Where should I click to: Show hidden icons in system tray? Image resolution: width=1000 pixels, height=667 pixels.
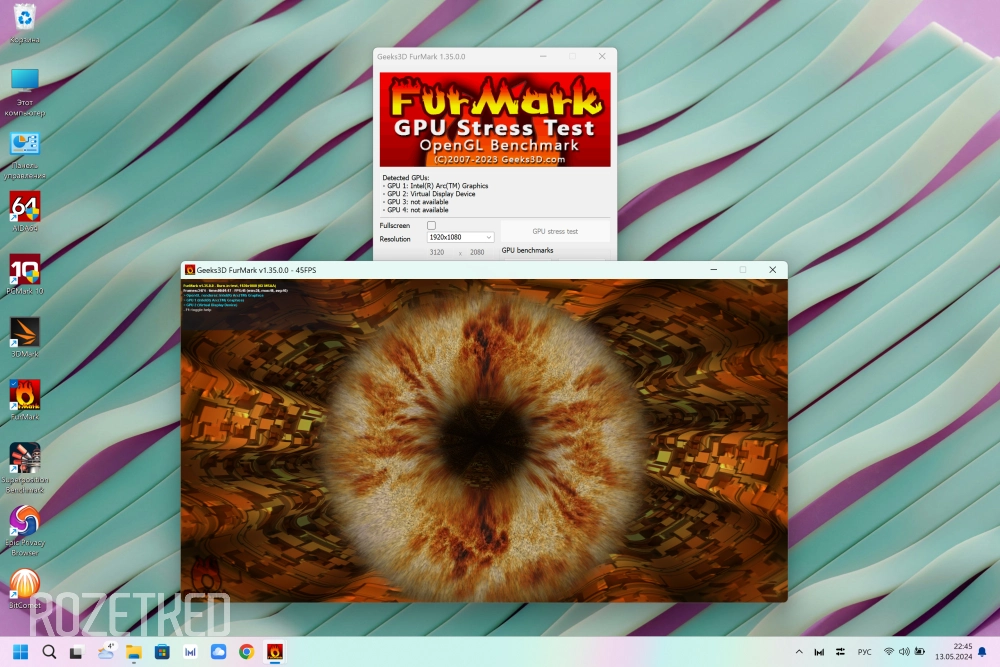pyautogui.click(x=798, y=652)
